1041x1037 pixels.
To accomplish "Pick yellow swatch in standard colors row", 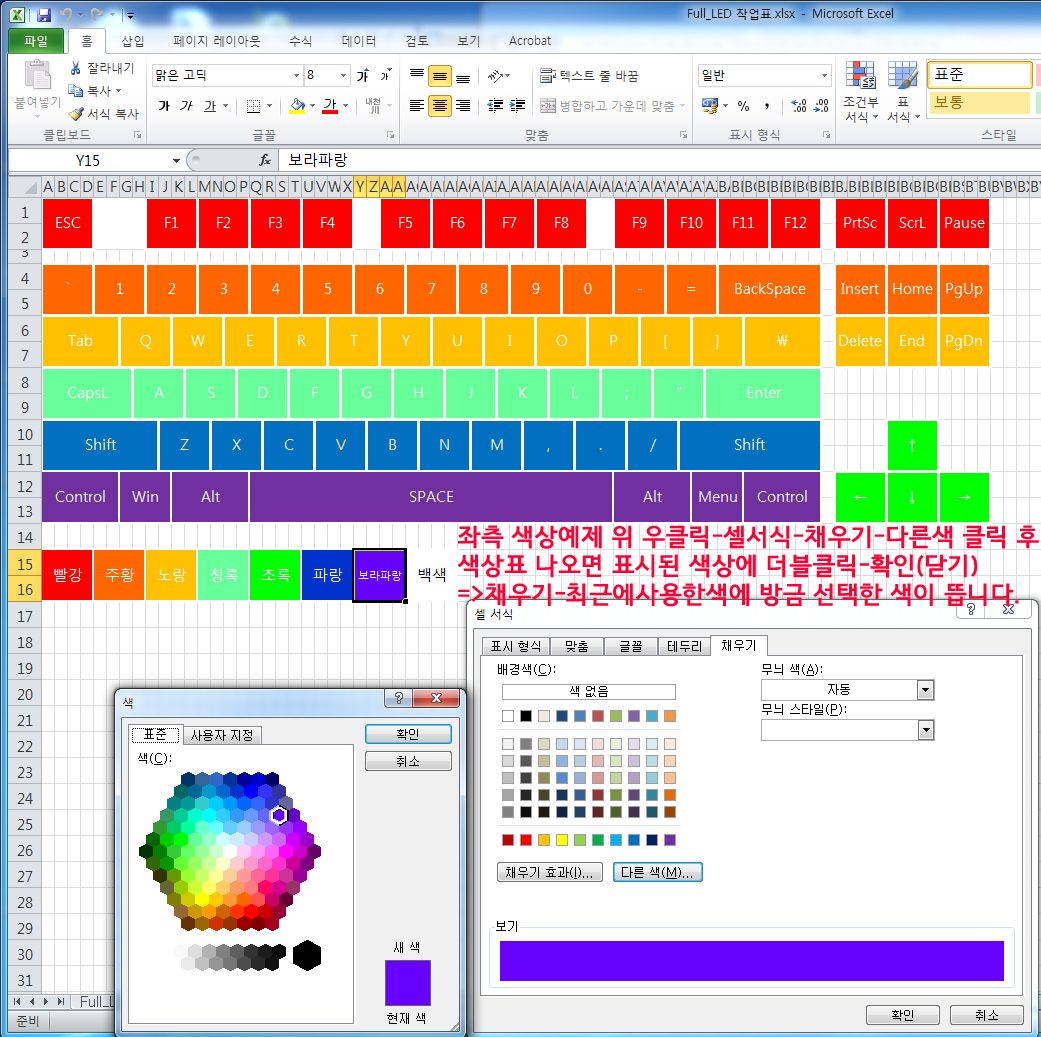I will tap(562, 840).
